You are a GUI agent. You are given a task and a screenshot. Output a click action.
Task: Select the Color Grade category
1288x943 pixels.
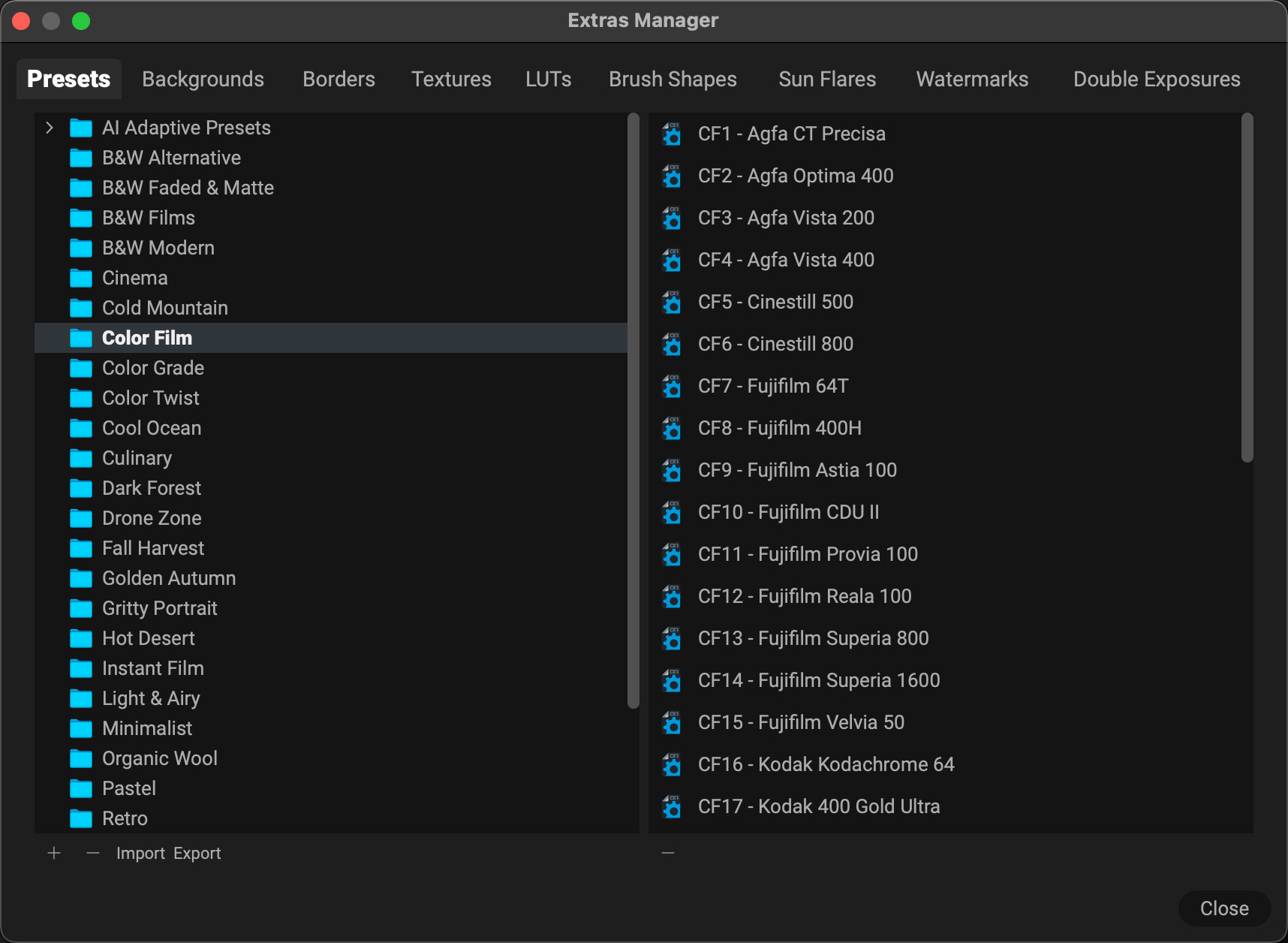click(x=331, y=368)
